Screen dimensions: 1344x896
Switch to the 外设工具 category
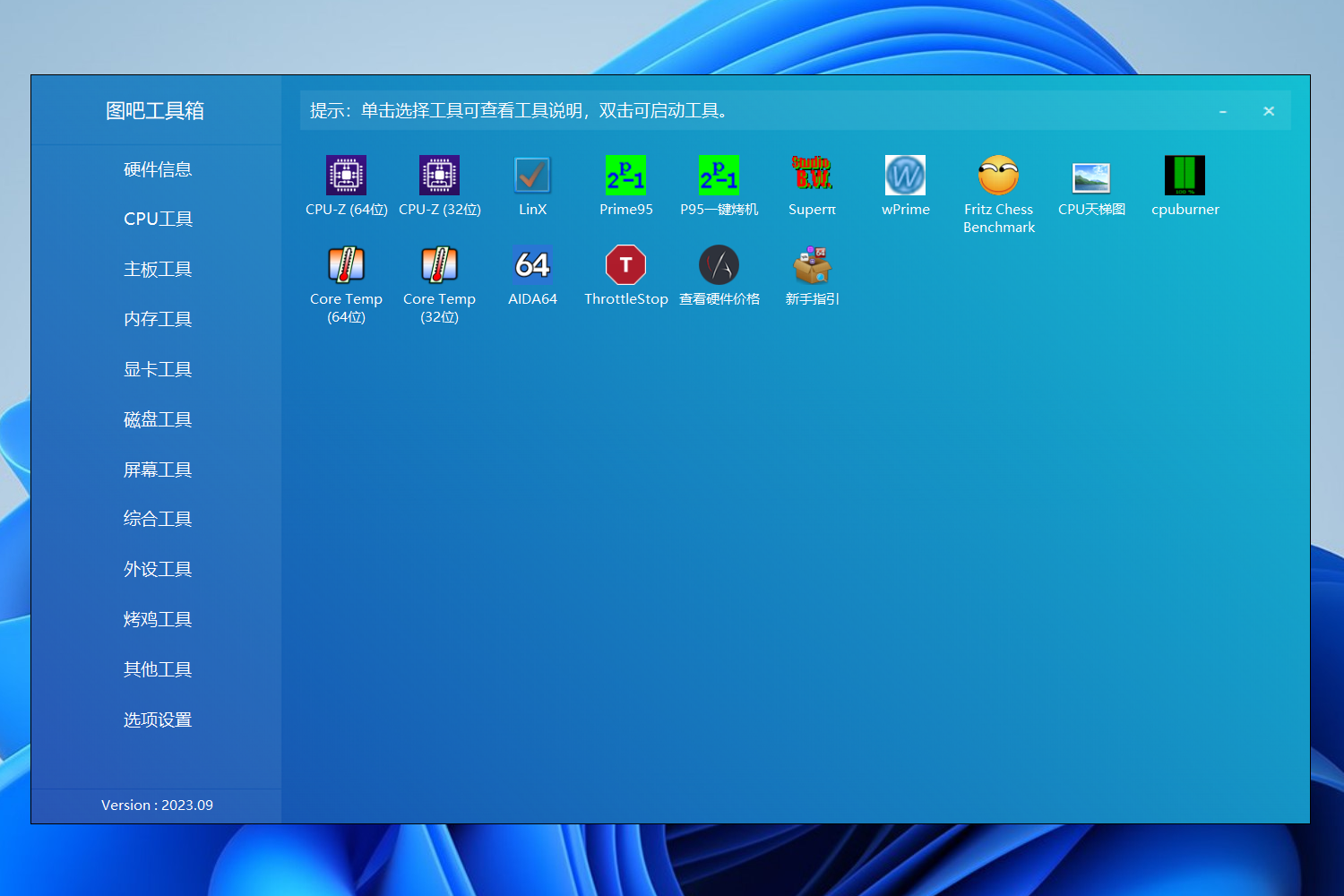(158, 569)
